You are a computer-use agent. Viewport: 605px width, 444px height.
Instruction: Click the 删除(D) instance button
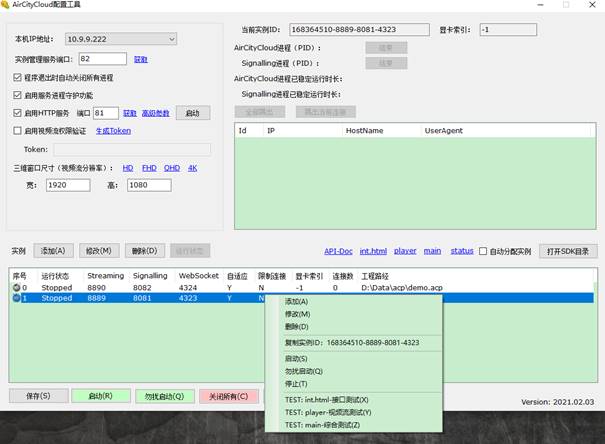tap(145, 251)
